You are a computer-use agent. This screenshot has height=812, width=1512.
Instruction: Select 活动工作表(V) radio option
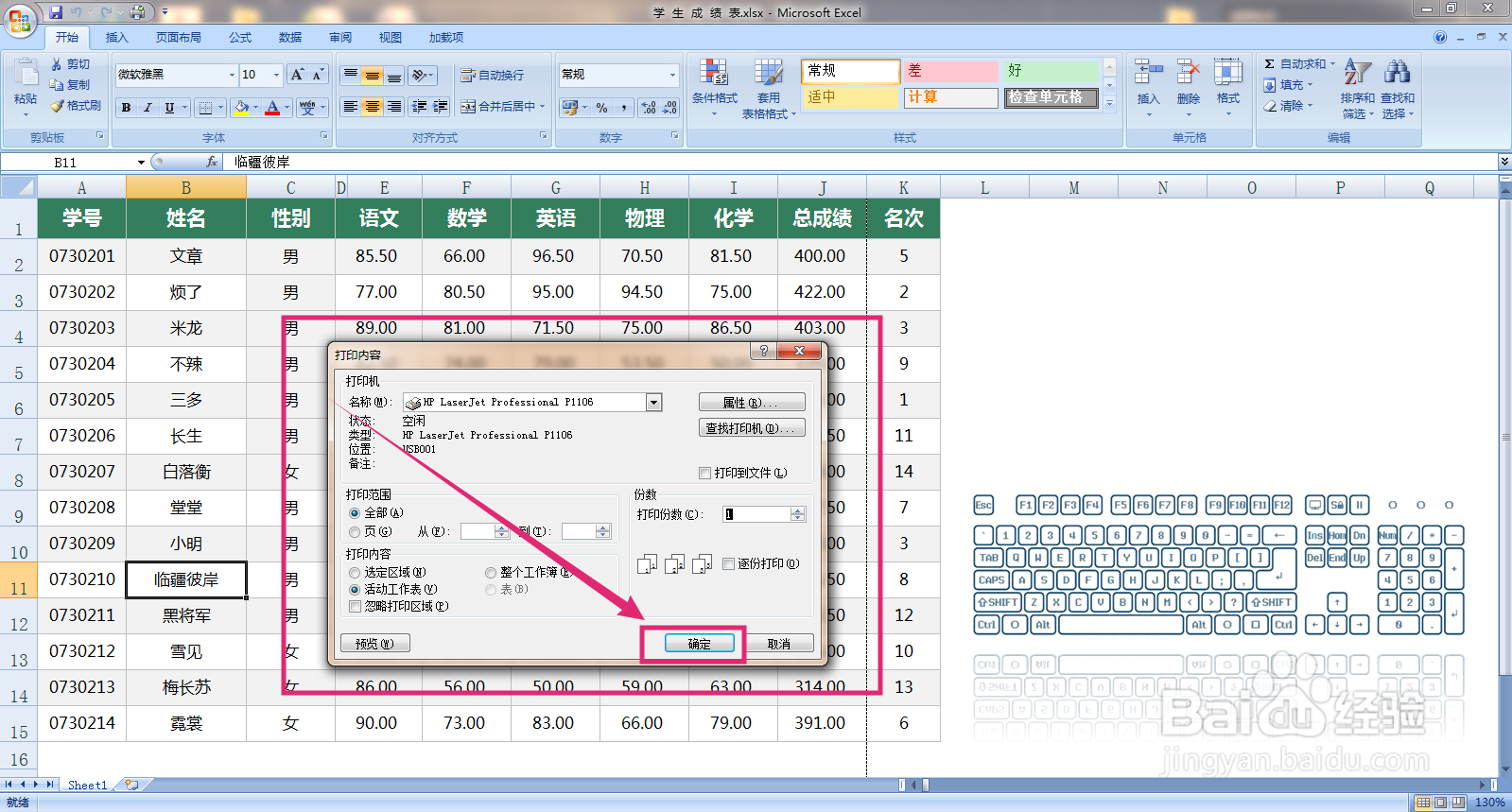pyautogui.click(x=356, y=589)
